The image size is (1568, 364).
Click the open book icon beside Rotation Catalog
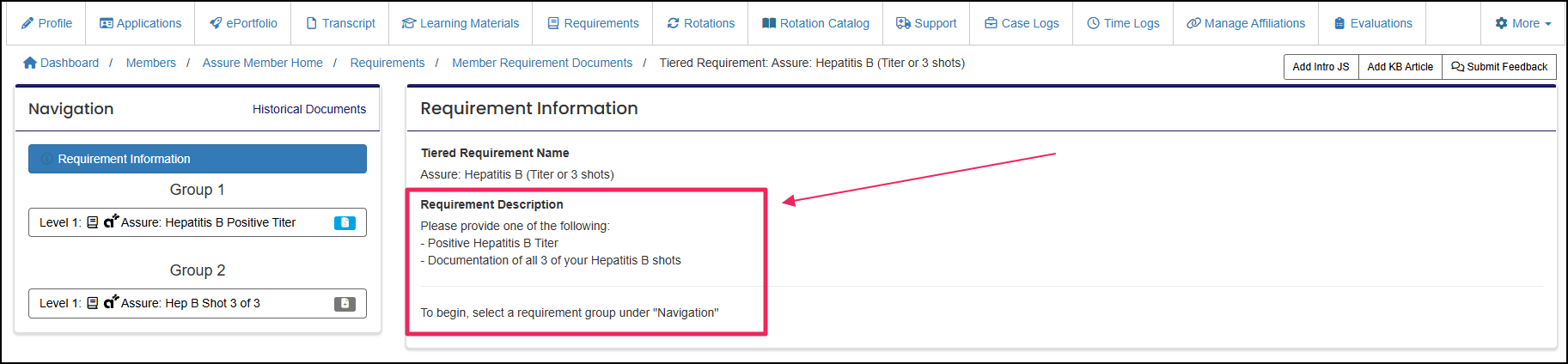(x=769, y=23)
